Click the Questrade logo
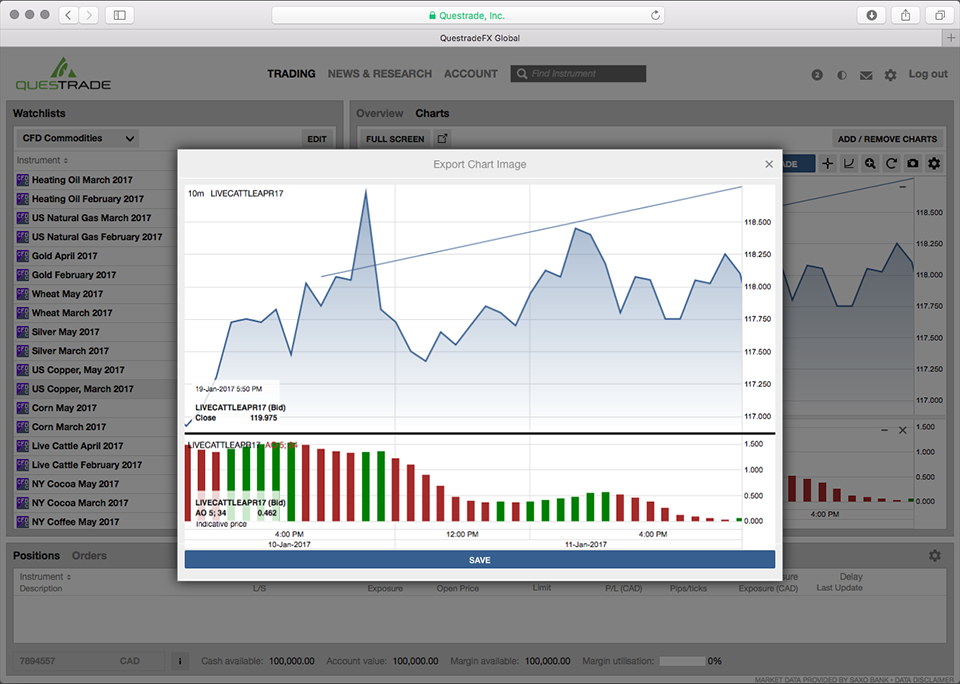The width and height of the screenshot is (960, 684). click(63, 74)
